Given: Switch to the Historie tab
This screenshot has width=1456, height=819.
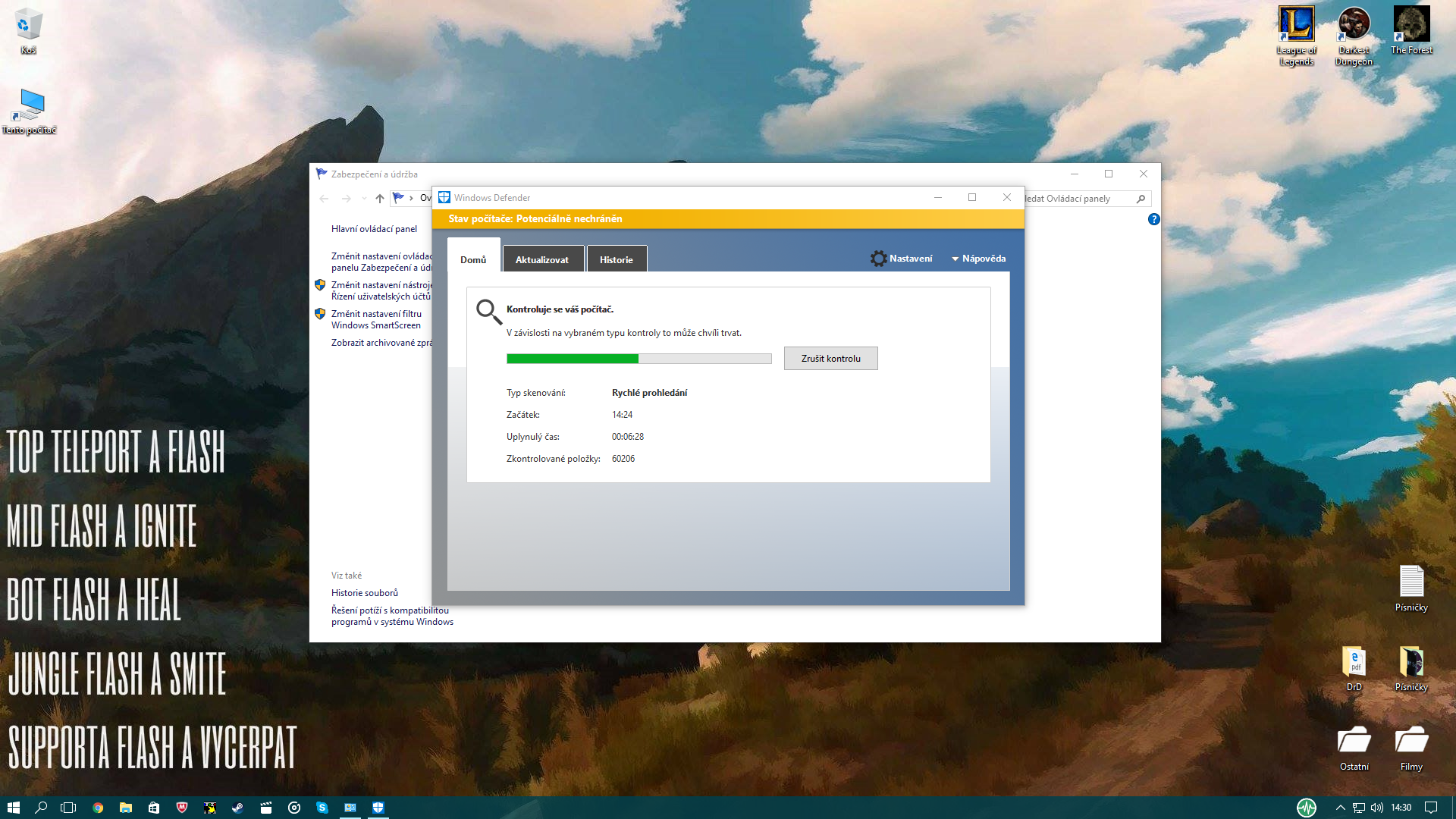Looking at the screenshot, I should pyautogui.click(x=616, y=259).
